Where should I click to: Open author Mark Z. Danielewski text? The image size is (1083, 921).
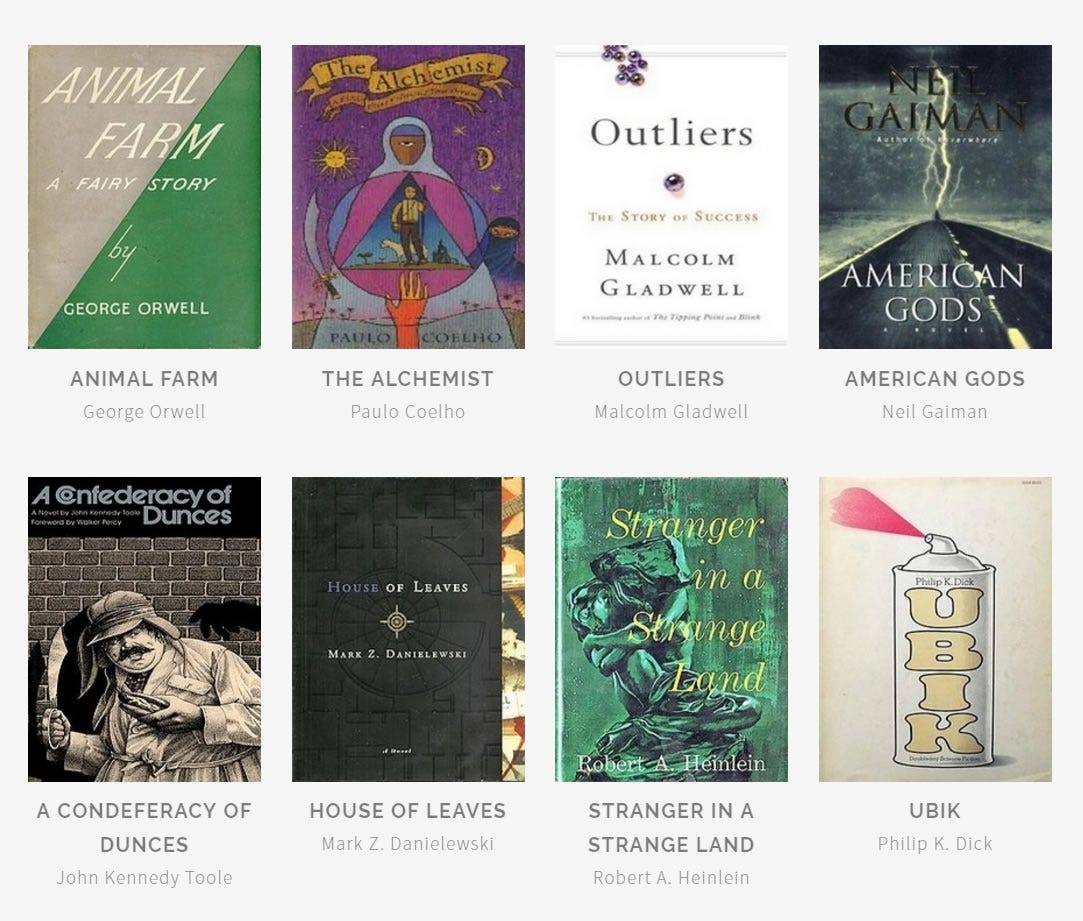[x=408, y=844]
